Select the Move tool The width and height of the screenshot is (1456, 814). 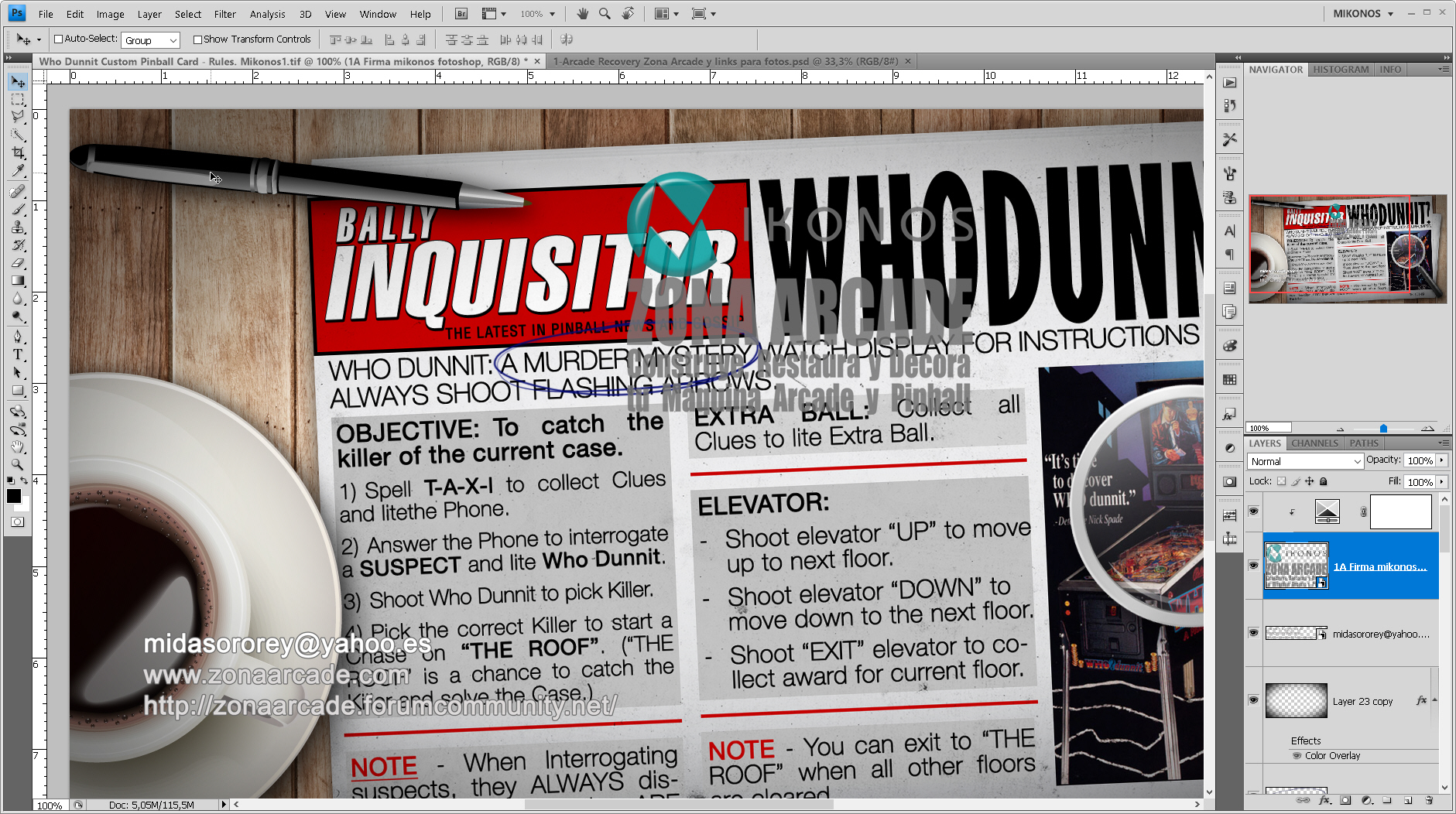point(17,82)
